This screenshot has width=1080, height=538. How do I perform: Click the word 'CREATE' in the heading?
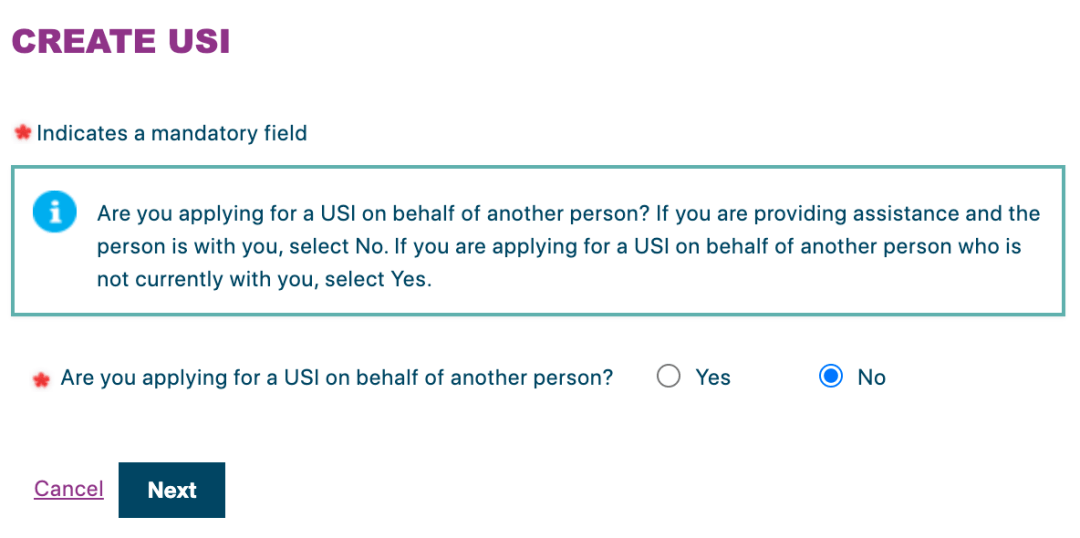pyautogui.click(x=85, y=41)
